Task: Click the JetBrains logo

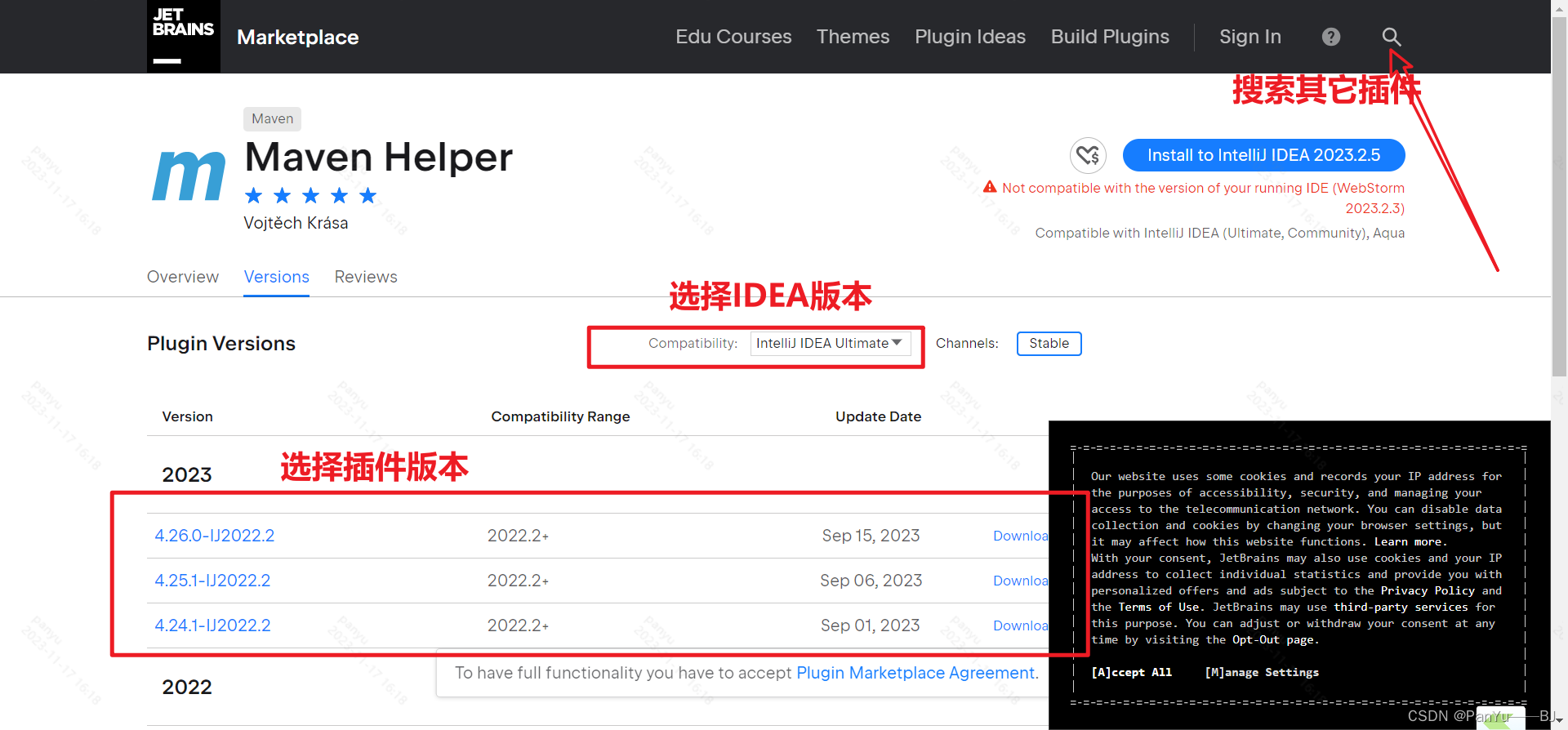Action: tap(184, 36)
